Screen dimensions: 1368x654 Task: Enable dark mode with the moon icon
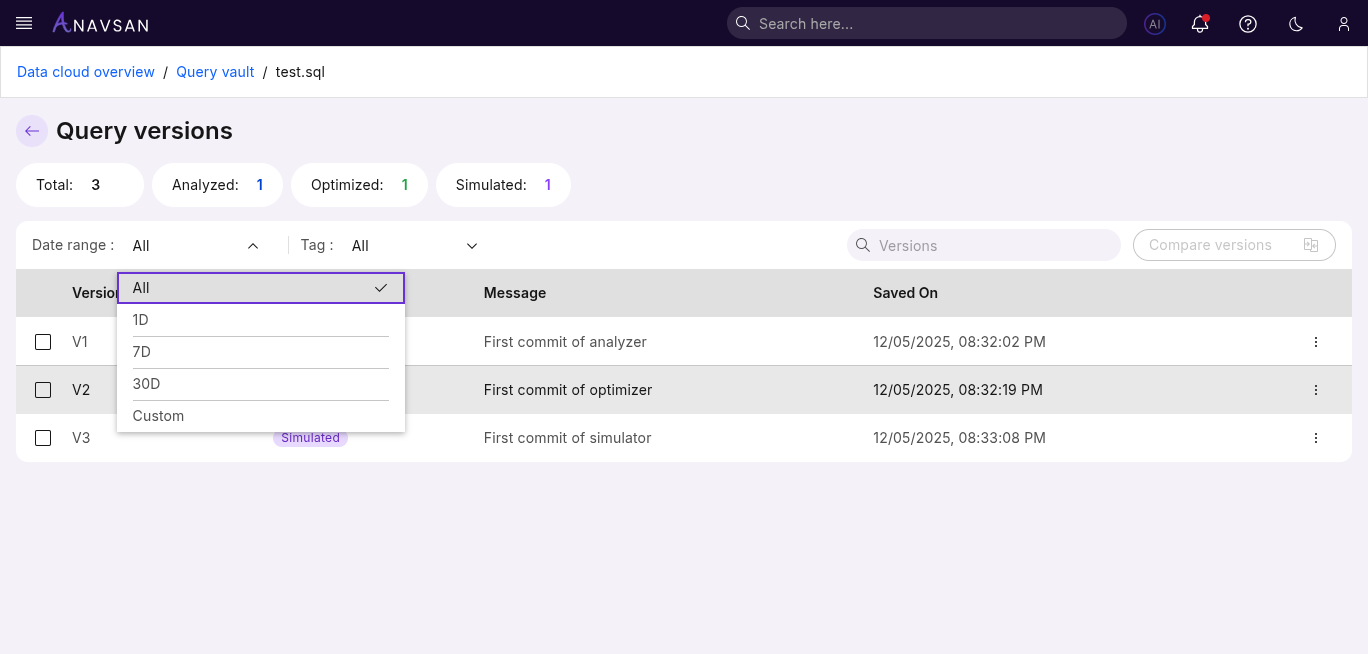click(1295, 23)
